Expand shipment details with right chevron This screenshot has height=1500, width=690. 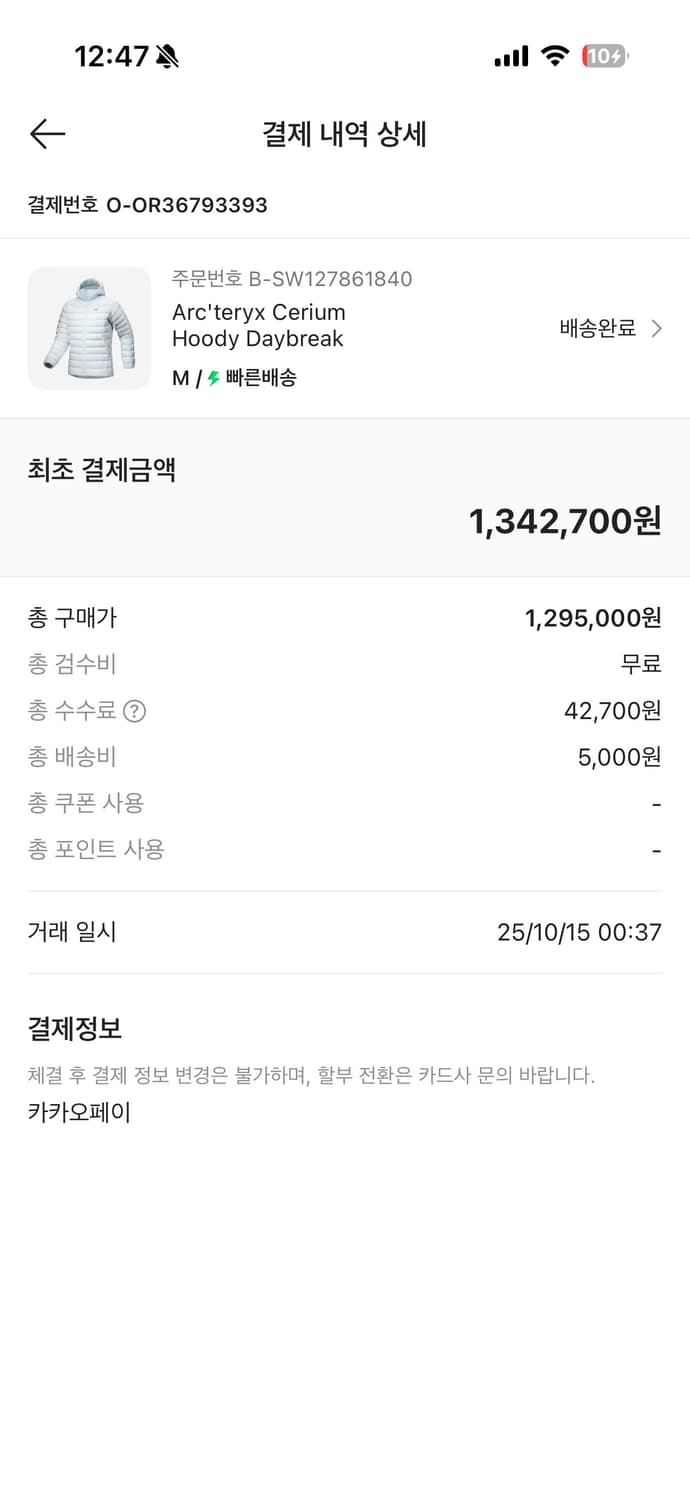click(657, 328)
